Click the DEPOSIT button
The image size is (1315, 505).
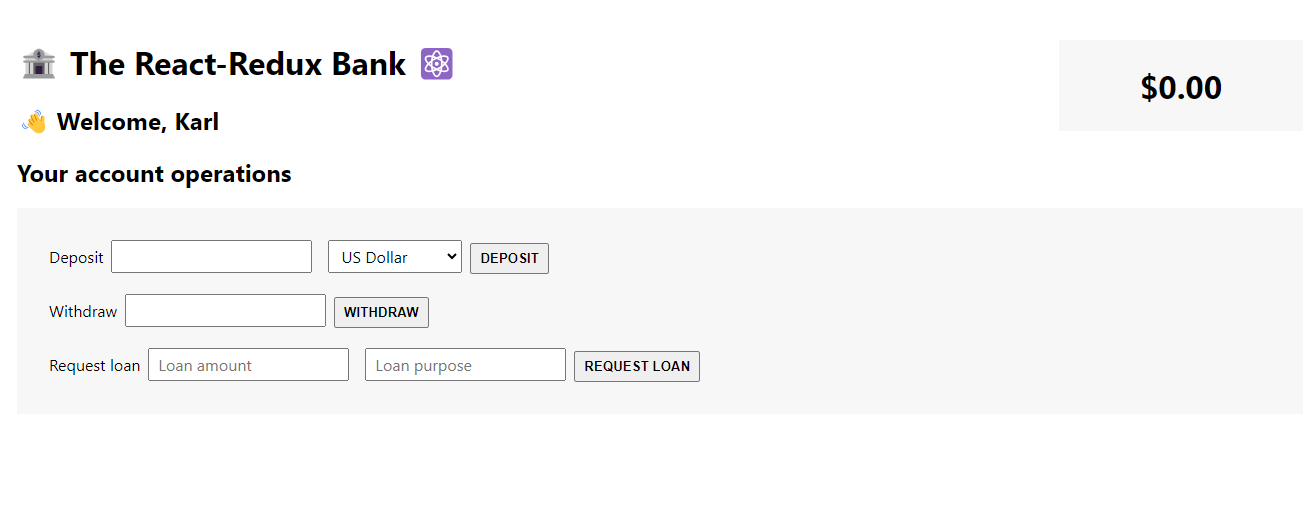point(509,258)
